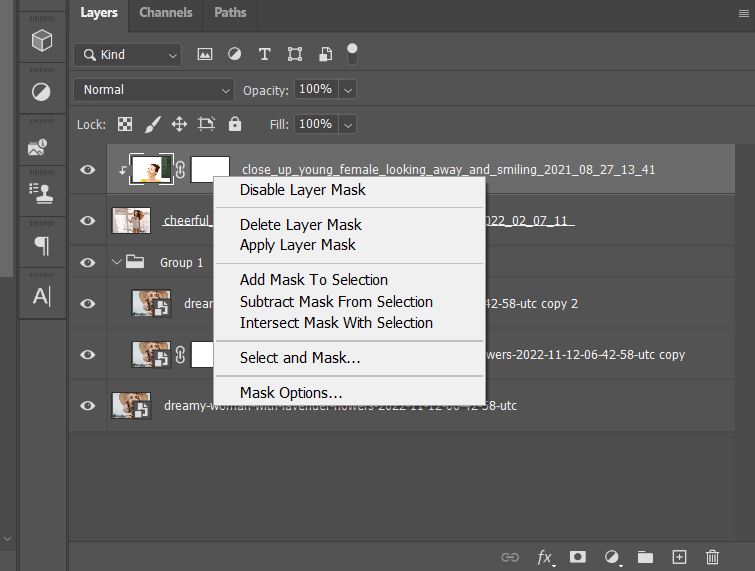Lock image pixels with brush icon
The width and height of the screenshot is (755, 571).
pyautogui.click(x=153, y=124)
